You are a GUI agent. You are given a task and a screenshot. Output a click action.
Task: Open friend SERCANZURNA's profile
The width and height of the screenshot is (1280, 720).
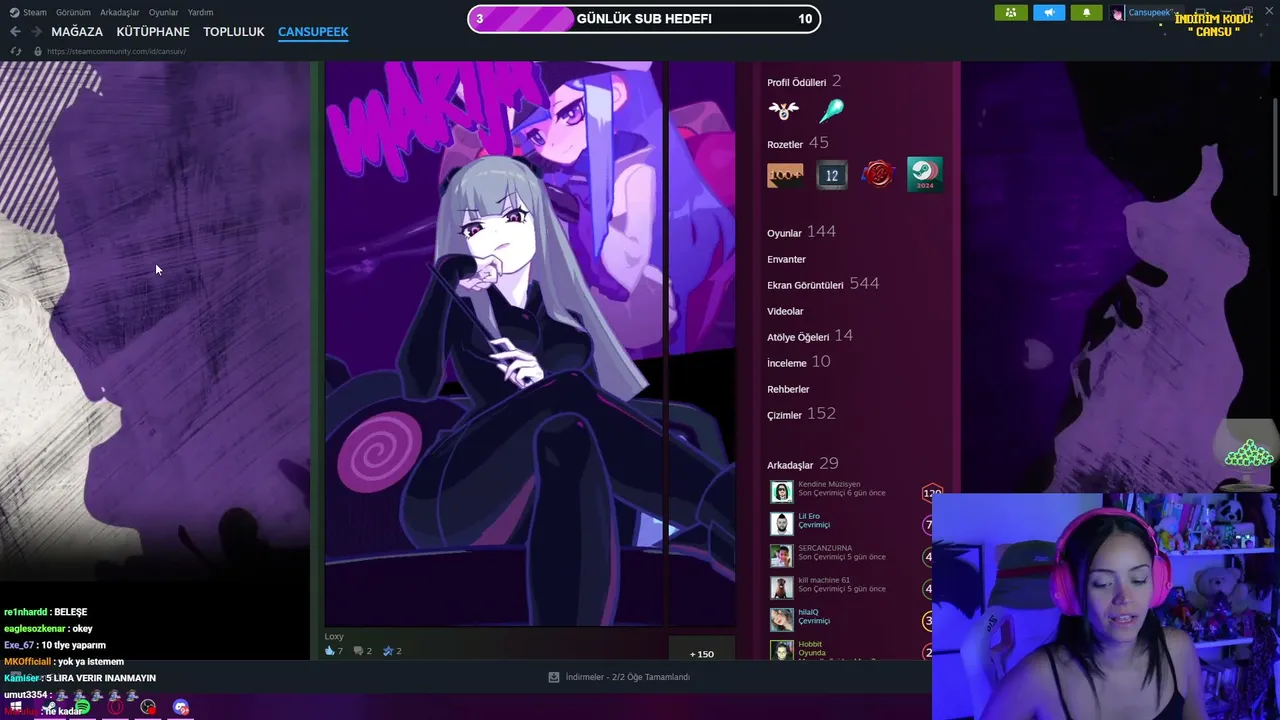825,548
